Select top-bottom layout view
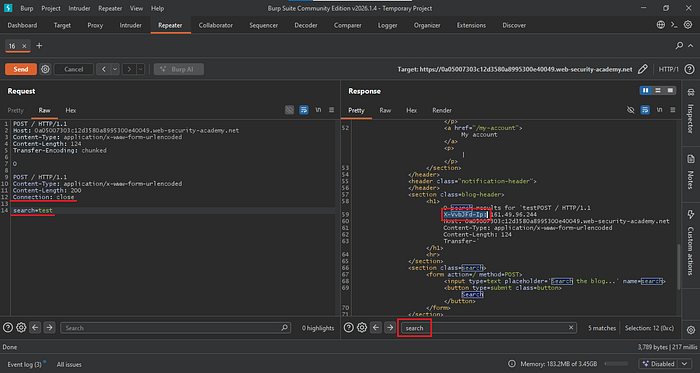 (658, 91)
